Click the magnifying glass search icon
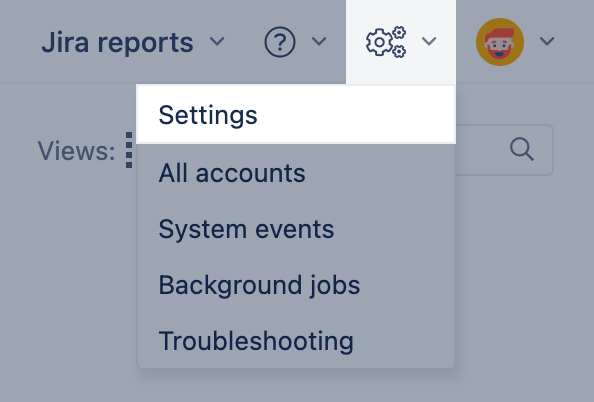Image resolution: width=594 pixels, height=402 pixels. pyautogui.click(x=522, y=150)
